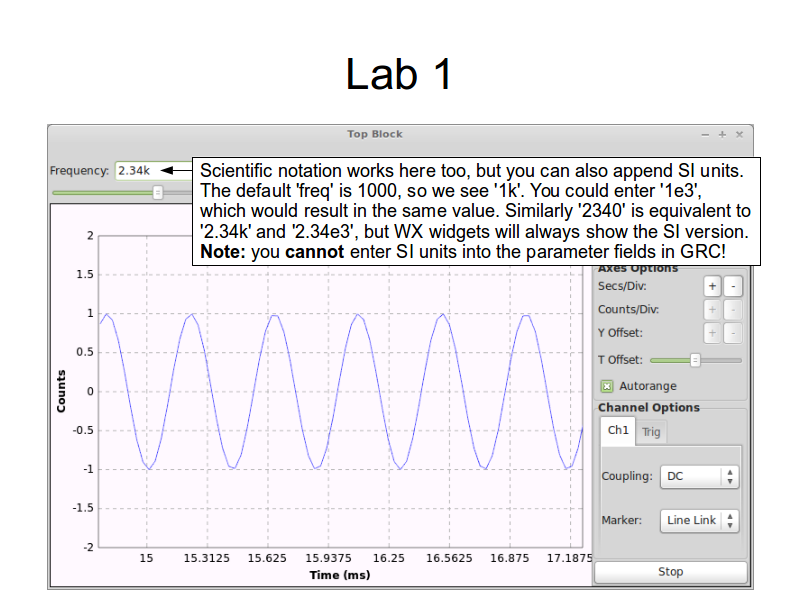Click the Top Block title bar
The height and width of the screenshot is (600, 800).
coord(375,134)
